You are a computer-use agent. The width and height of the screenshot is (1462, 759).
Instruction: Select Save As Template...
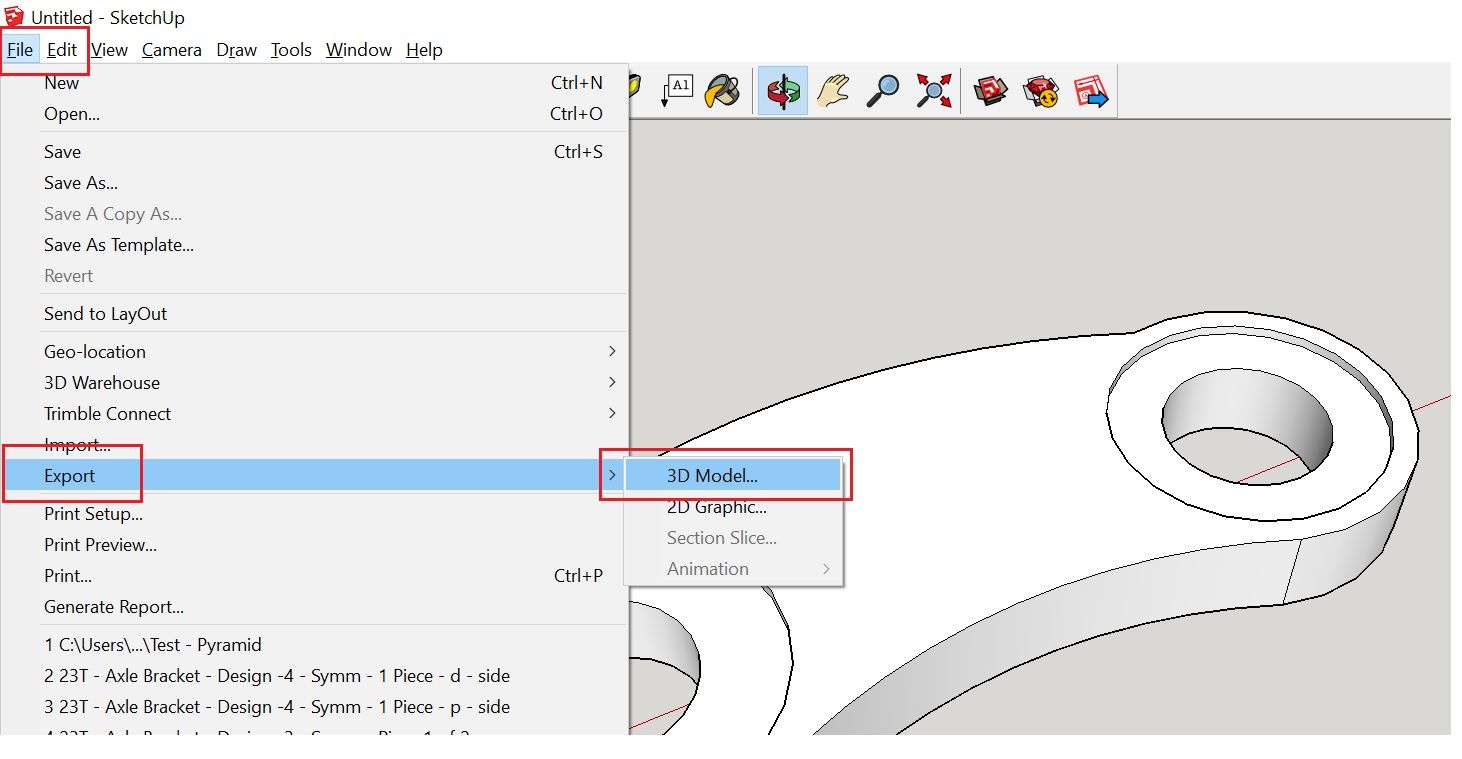[x=118, y=244]
